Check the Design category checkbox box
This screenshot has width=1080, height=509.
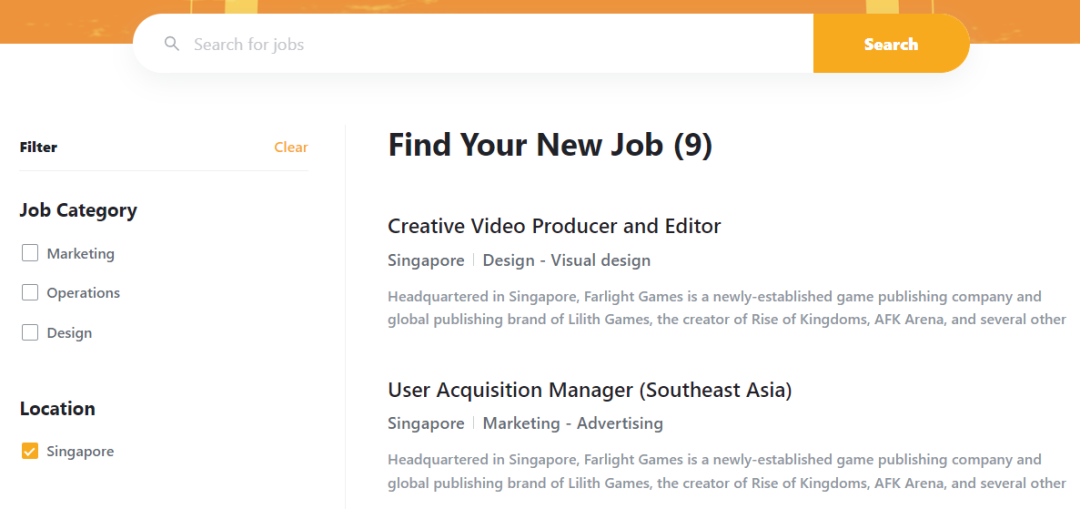click(30, 333)
